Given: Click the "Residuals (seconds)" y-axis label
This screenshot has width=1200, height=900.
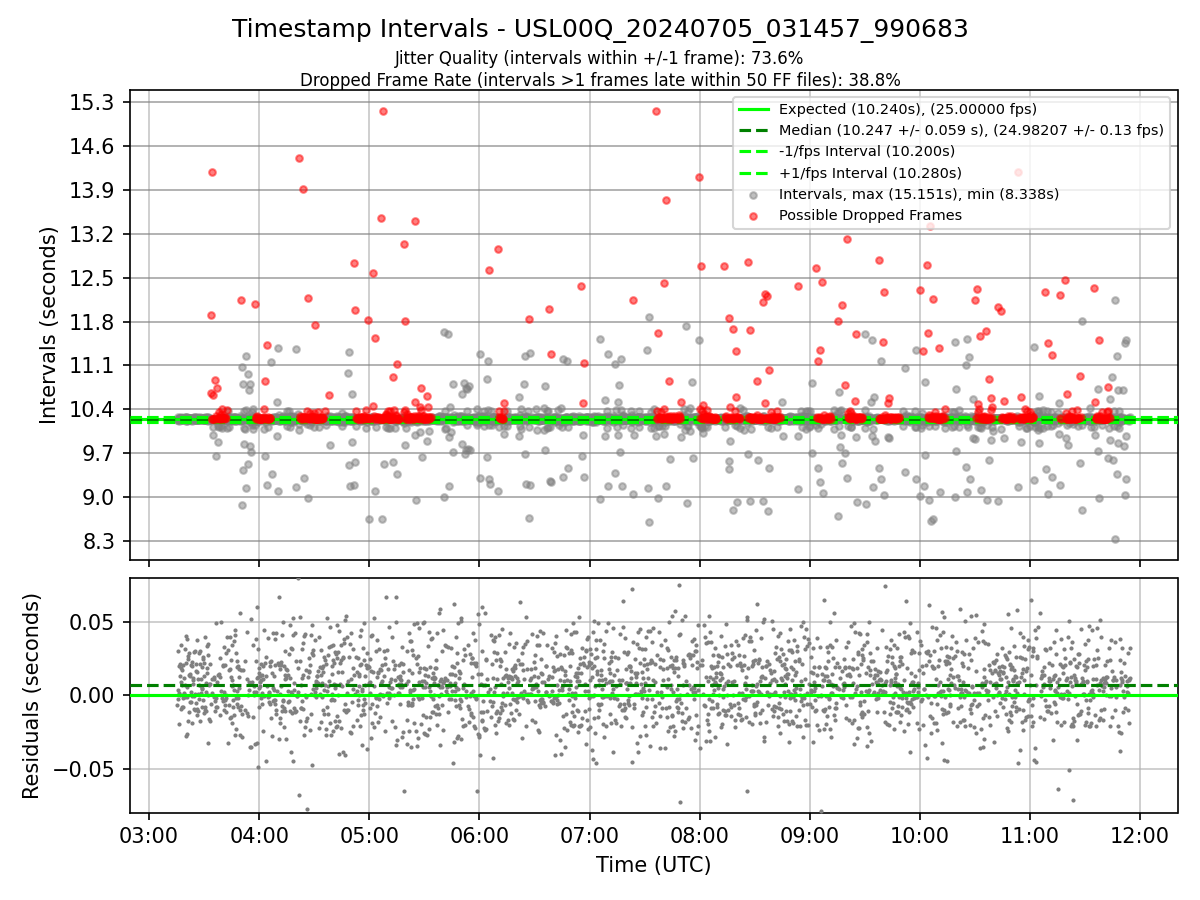Looking at the screenshot, I should point(32,696).
